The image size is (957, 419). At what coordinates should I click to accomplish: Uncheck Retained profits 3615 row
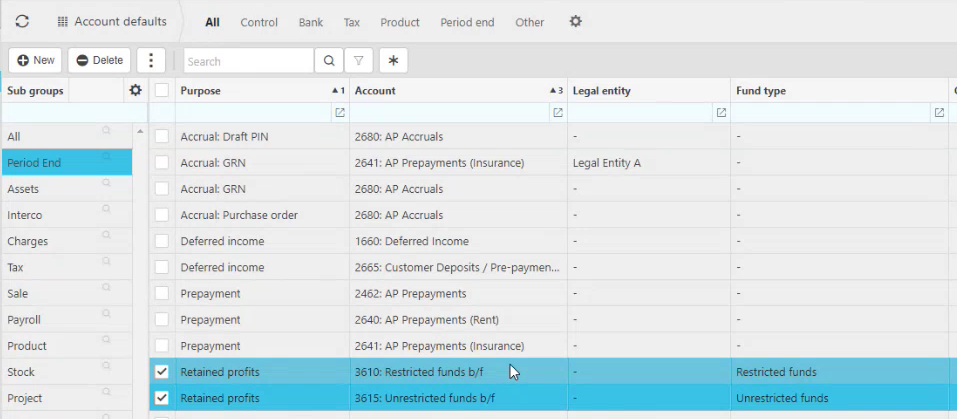[x=162, y=398]
